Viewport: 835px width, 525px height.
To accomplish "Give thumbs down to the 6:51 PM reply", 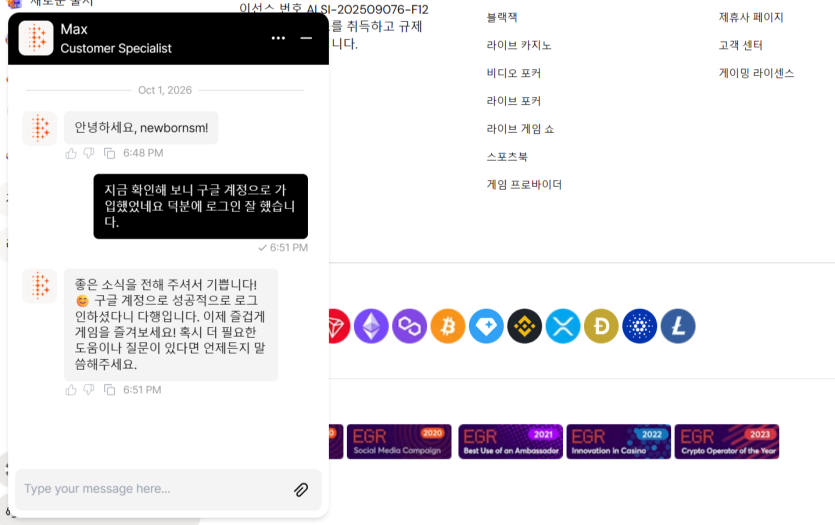I will pyautogui.click(x=89, y=390).
